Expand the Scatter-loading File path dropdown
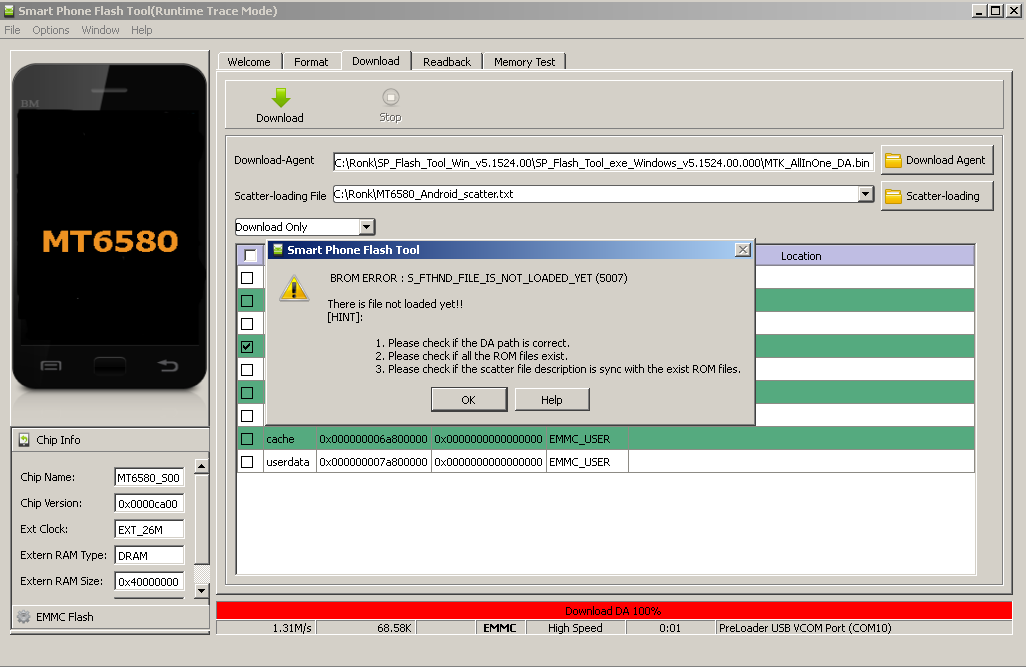1026x667 pixels. 866,194
